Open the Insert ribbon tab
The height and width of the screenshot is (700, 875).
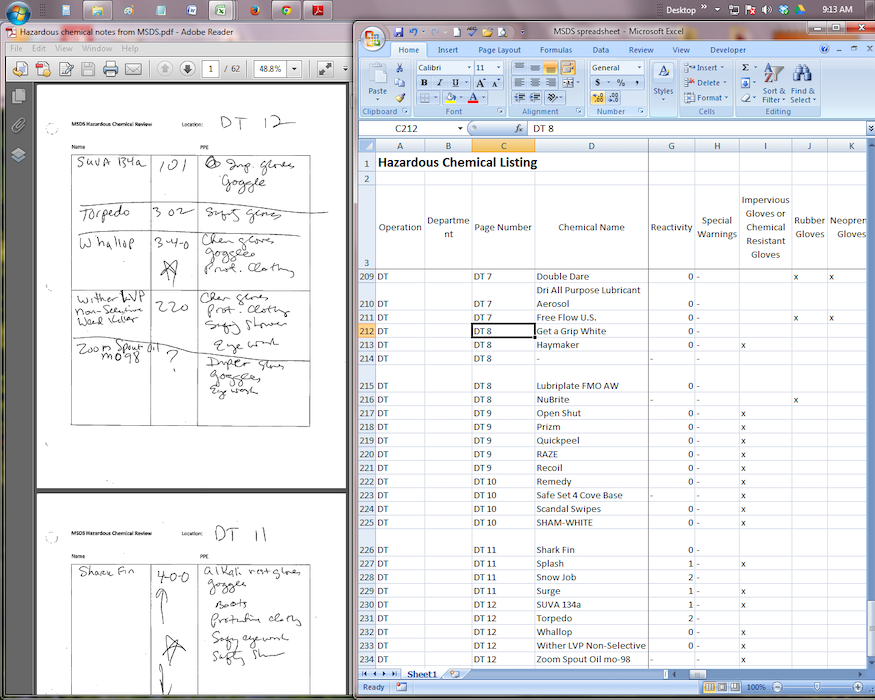[448, 50]
